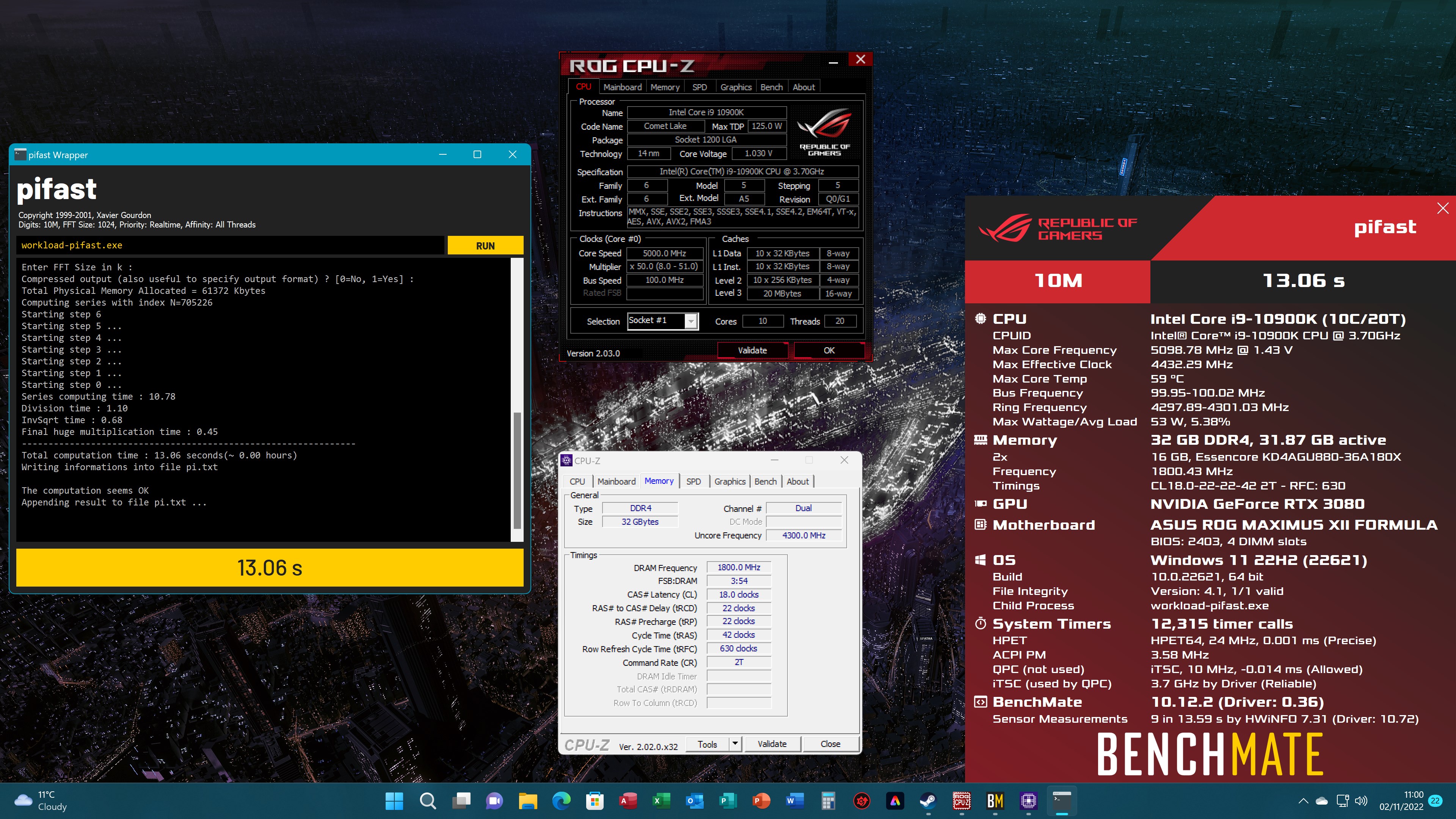Open OneDrive in the system tray
The image size is (1456, 819).
pos(1321,800)
